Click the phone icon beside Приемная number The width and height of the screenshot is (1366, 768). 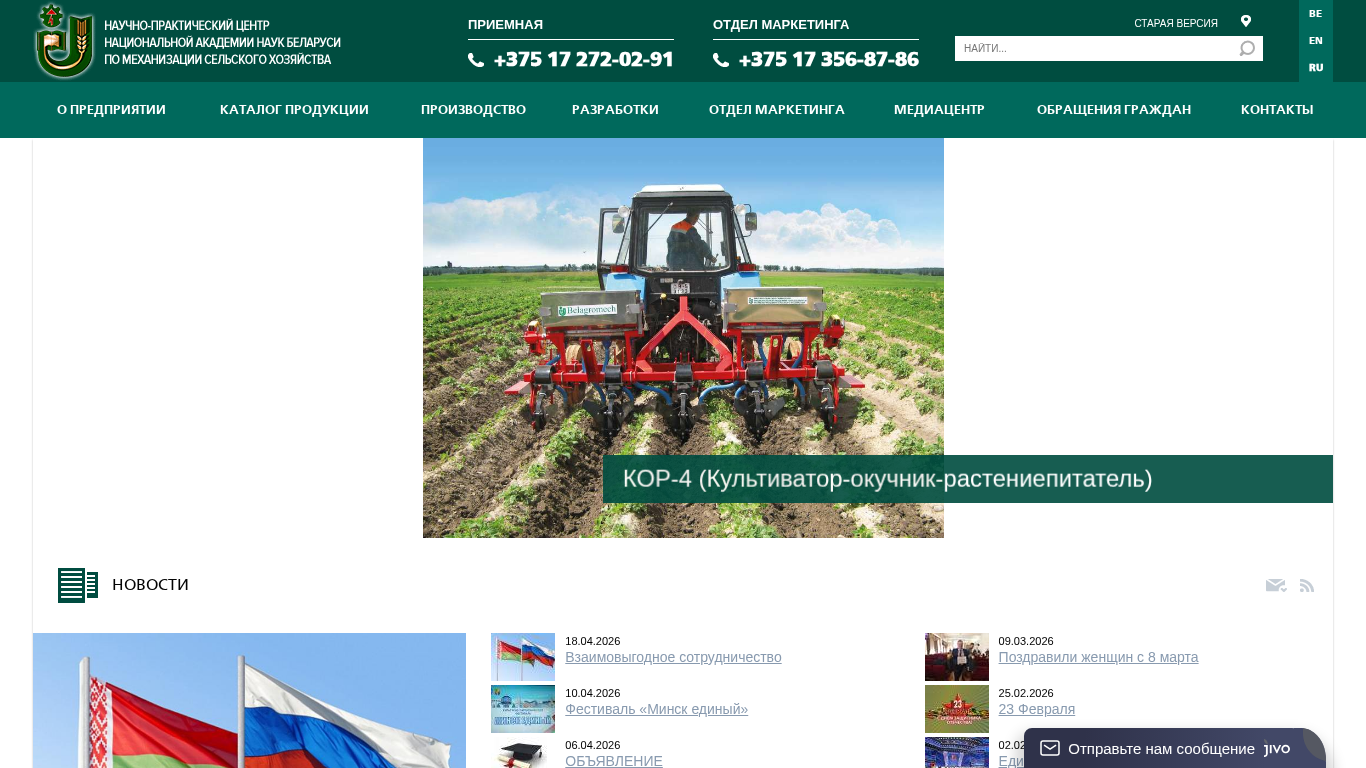tap(476, 60)
